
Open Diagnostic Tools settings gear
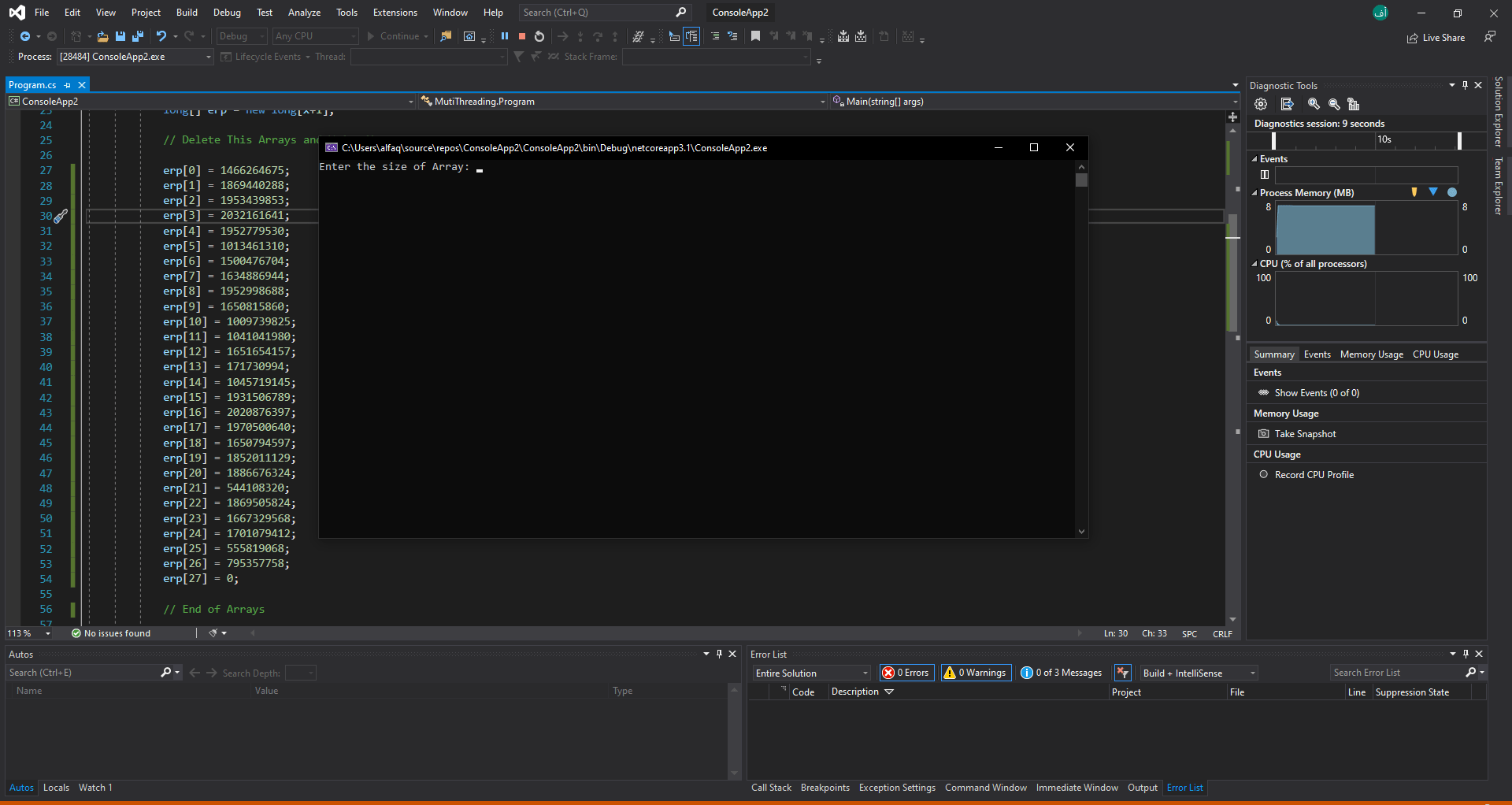(1260, 103)
